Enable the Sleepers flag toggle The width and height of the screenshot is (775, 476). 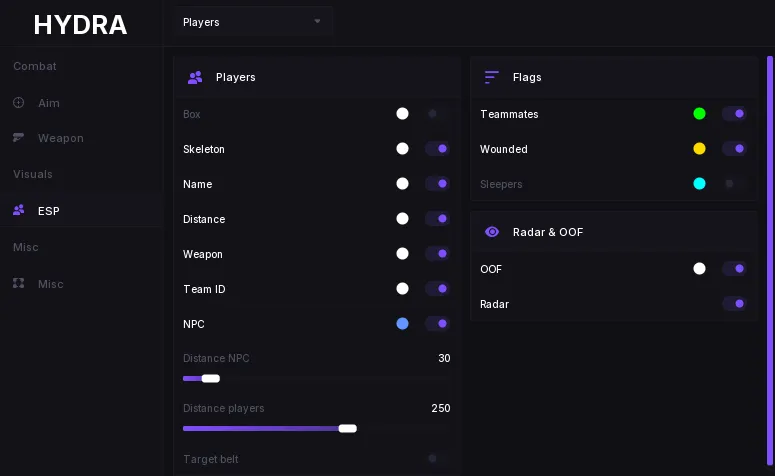click(734, 184)
